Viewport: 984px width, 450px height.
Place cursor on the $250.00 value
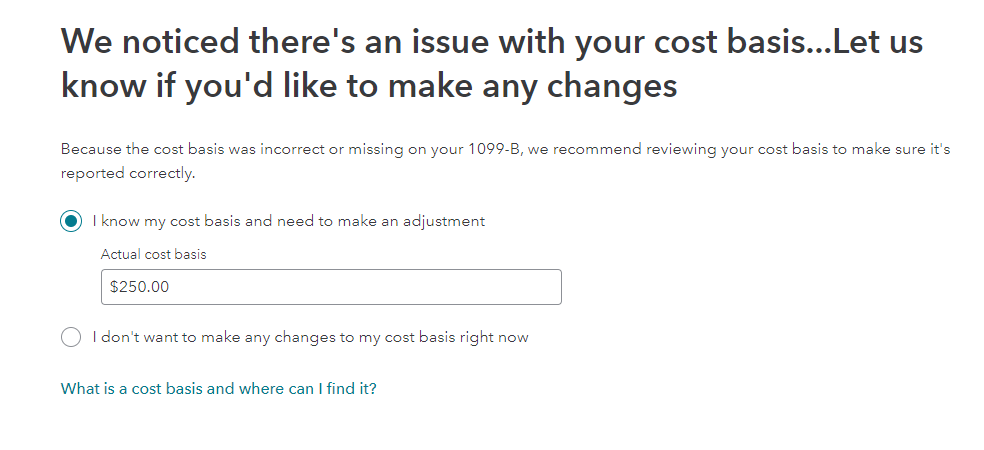[140, 287]
